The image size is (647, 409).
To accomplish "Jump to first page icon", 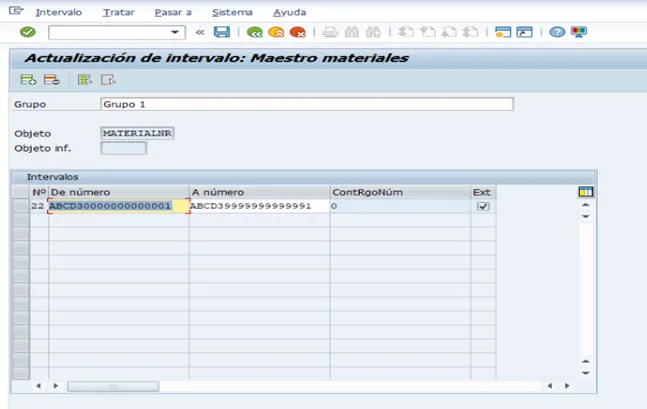I will [406, 32].
